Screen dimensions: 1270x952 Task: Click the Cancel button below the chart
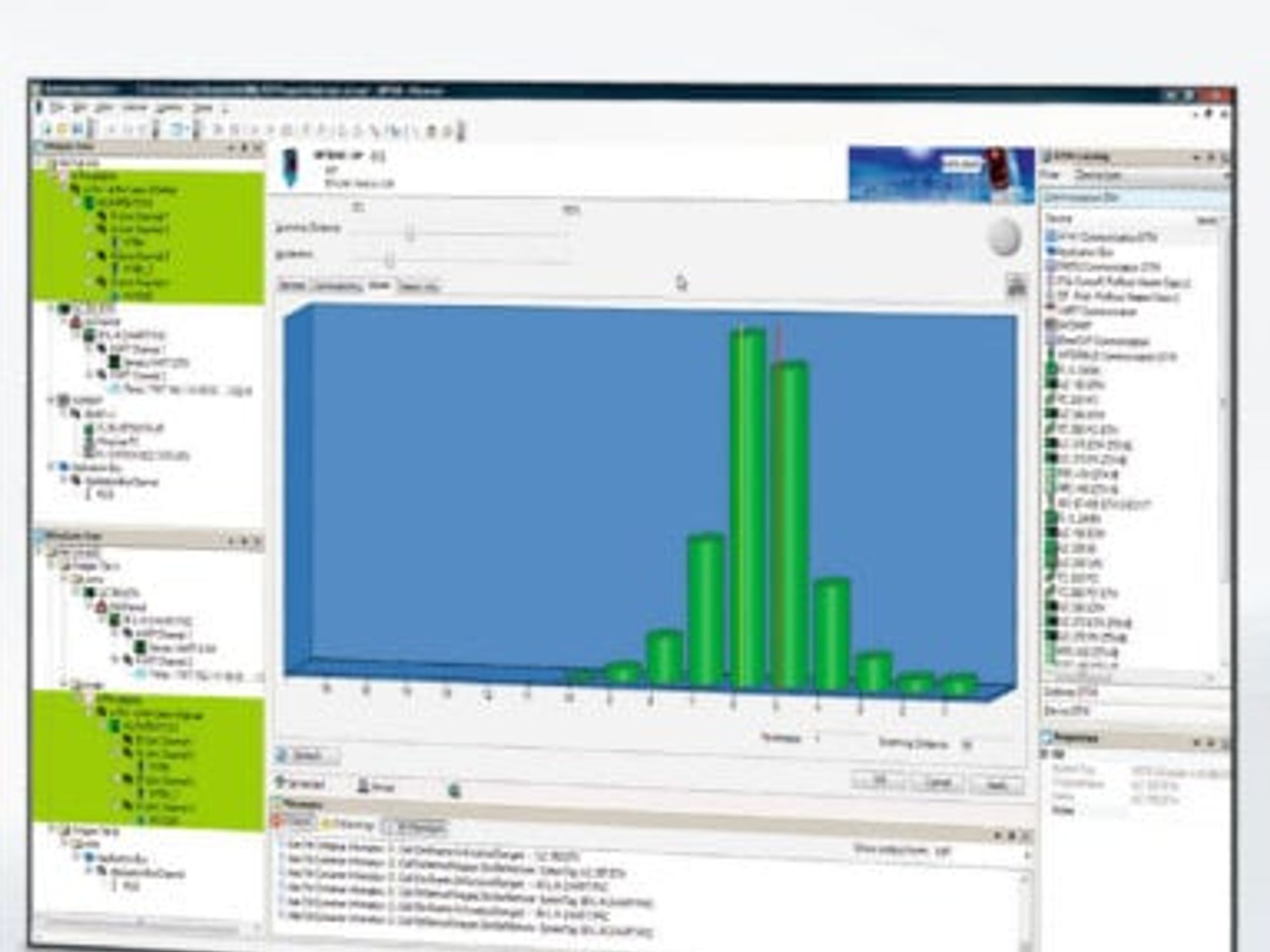pyautogui.click(x=938, y=783)
